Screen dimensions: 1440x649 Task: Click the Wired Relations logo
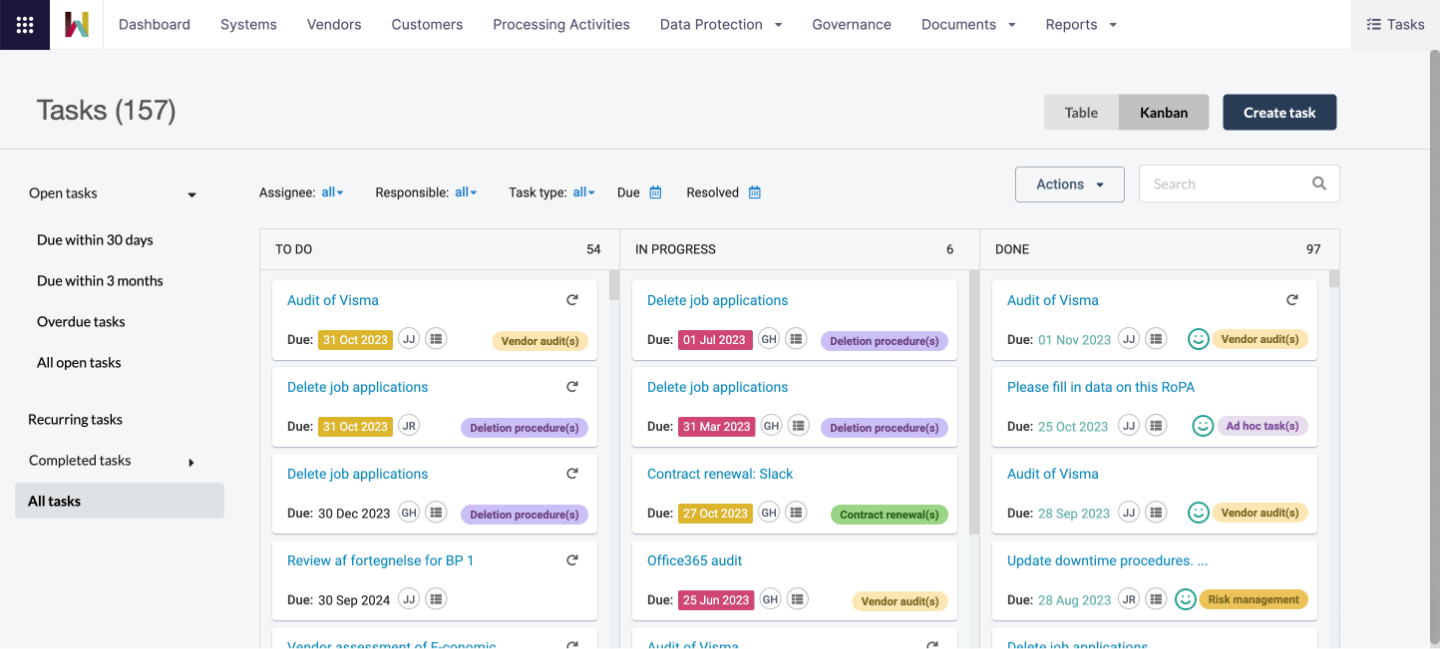[77, 24]
